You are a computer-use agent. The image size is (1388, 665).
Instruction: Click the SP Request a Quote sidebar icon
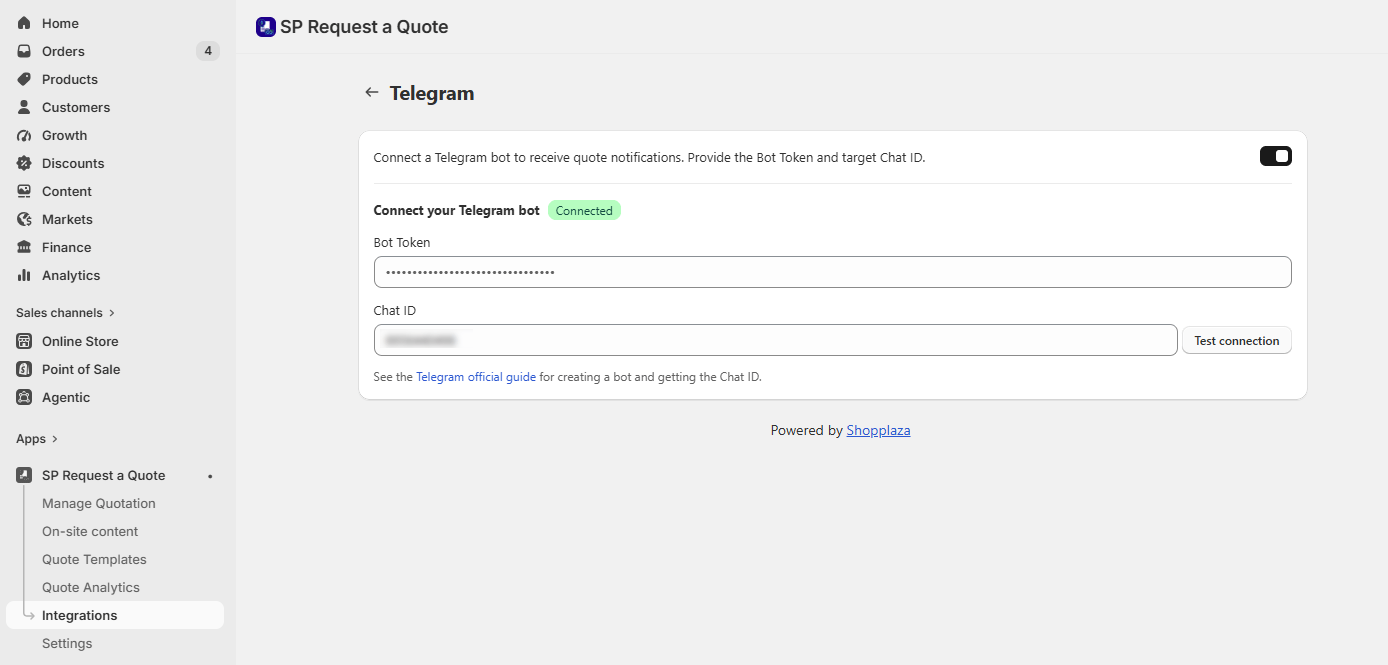[24, 475]
